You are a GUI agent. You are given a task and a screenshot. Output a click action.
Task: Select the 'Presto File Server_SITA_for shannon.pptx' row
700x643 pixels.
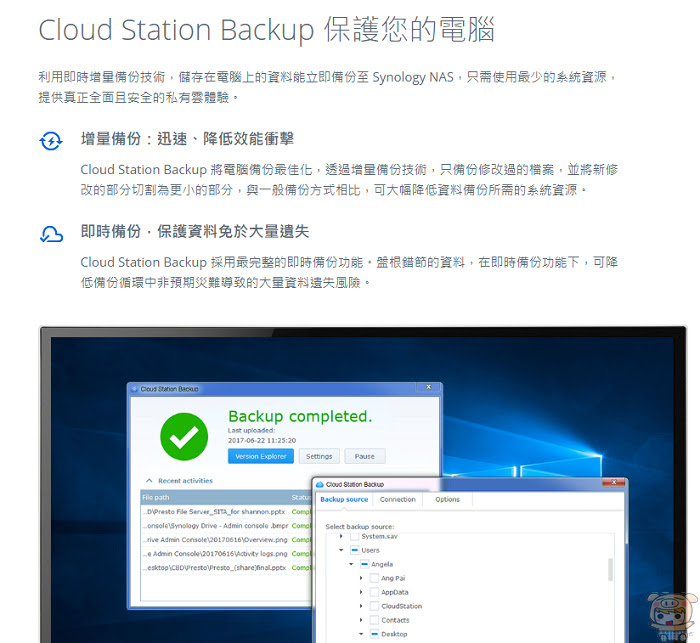(x=226, y=512)
